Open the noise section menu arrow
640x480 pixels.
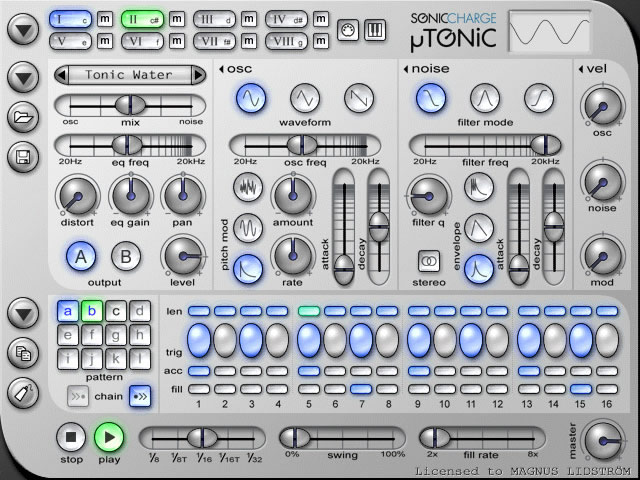(406, 69)
